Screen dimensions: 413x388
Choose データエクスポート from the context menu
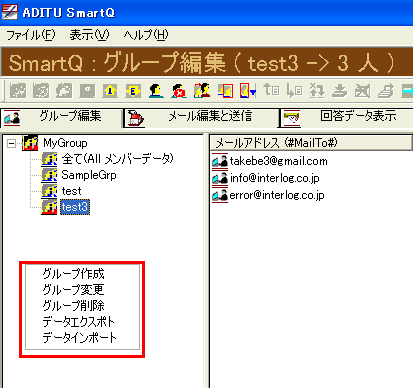coord(79,322)
